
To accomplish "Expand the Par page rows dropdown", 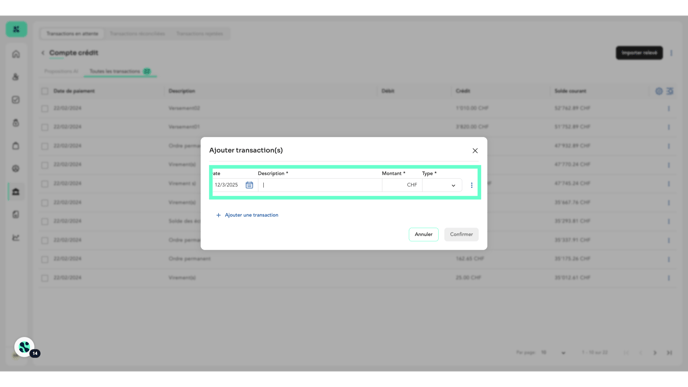I will [x=553, y=353].
